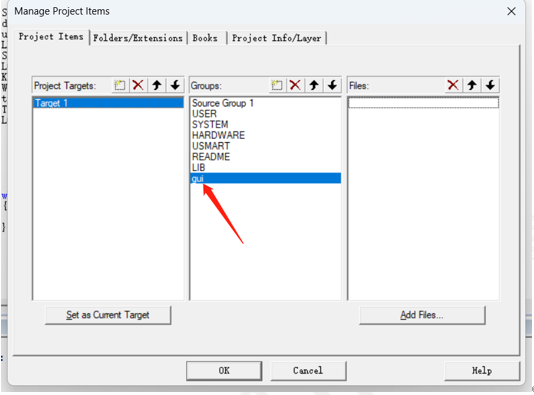534x395 pixels.
Task: Open Help for this dialog
Action: point(482,370)
